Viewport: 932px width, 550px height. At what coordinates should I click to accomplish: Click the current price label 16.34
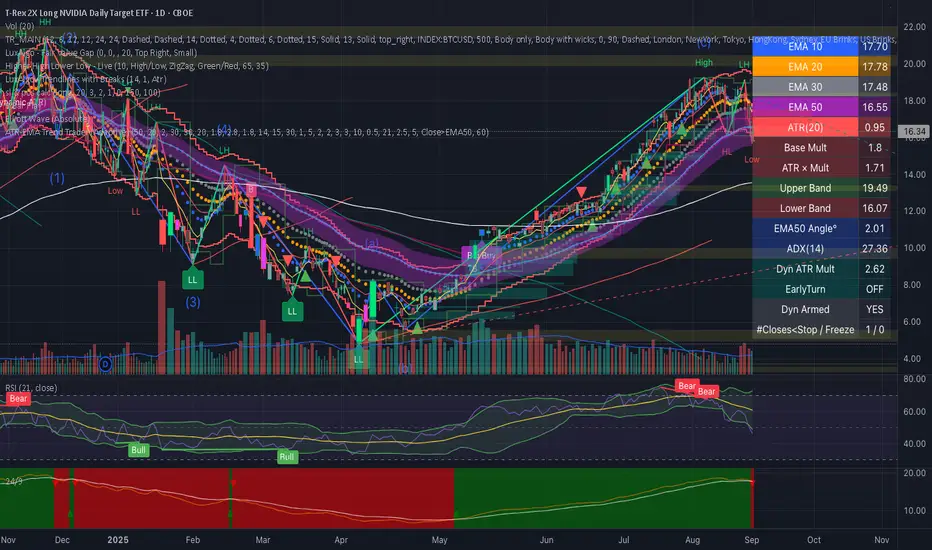click(x=914, y=131)
